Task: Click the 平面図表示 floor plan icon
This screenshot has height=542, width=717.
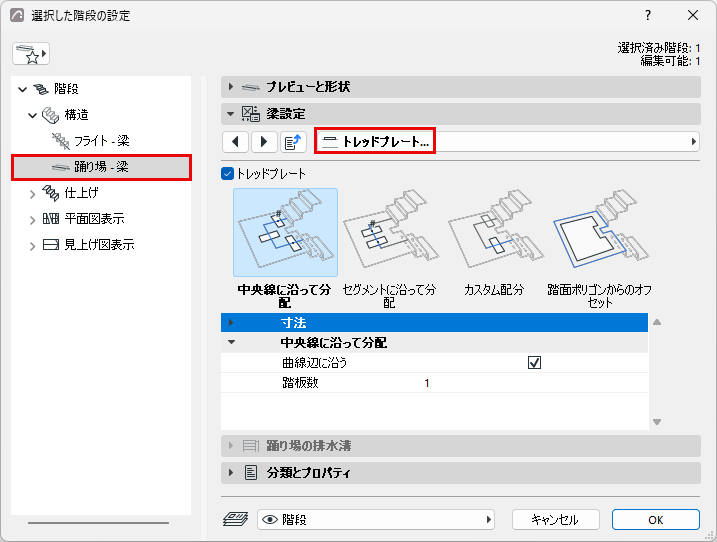Action: [51, 219]
